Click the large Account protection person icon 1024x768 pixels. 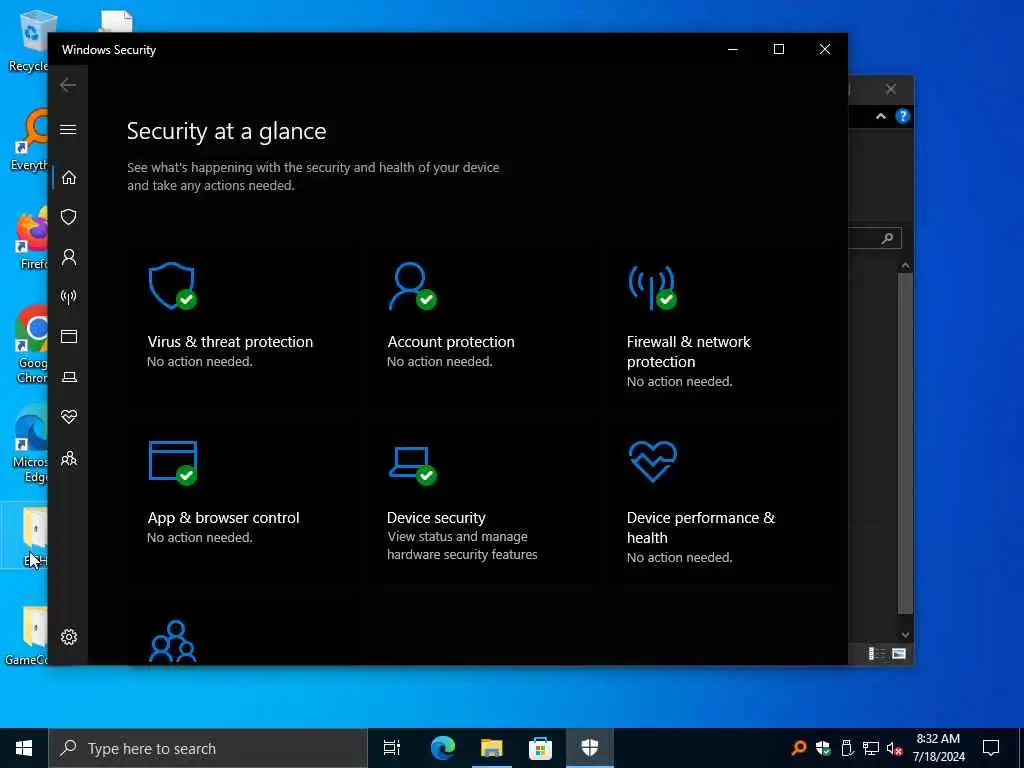click(412, 286)
